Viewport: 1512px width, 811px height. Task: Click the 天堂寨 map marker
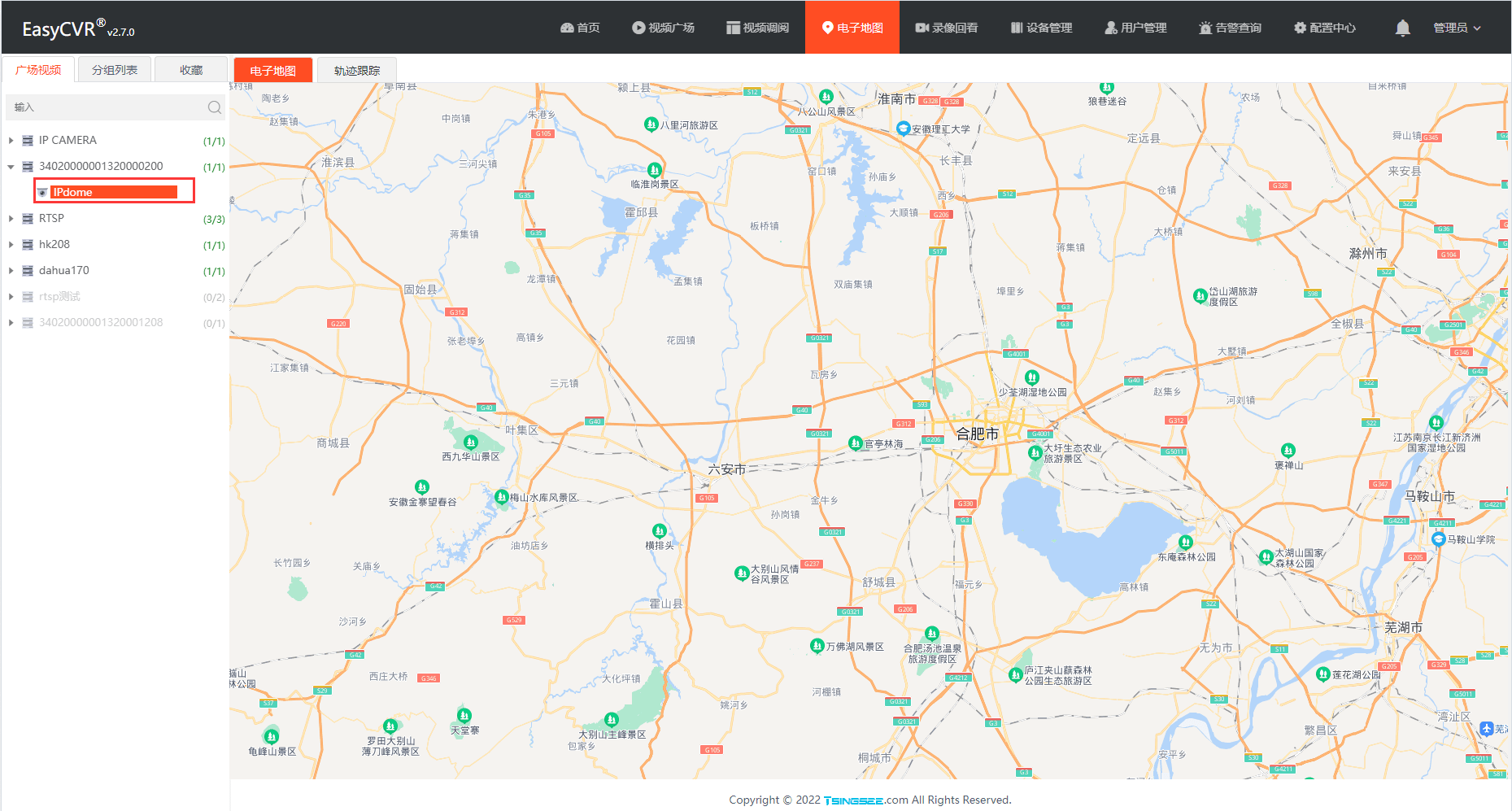[464, 715]
